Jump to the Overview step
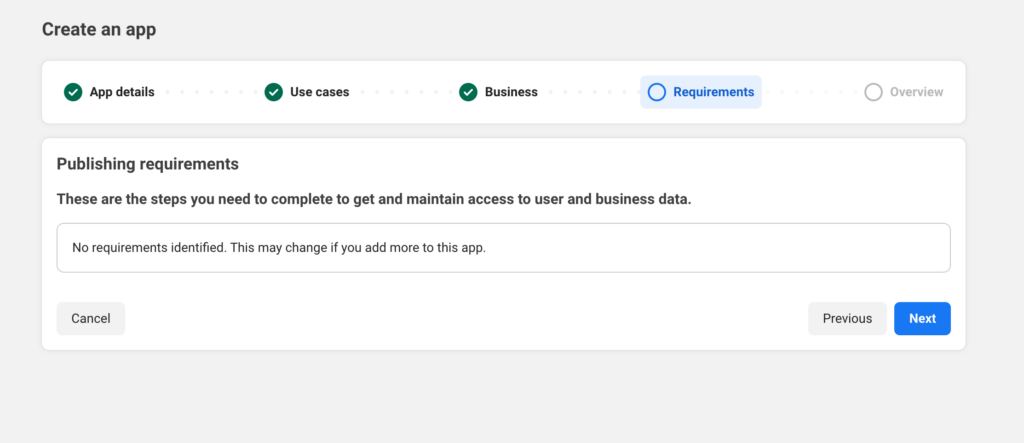Image resolution: width=1024 pixels, height=443 pixels. tap(916, 92)
